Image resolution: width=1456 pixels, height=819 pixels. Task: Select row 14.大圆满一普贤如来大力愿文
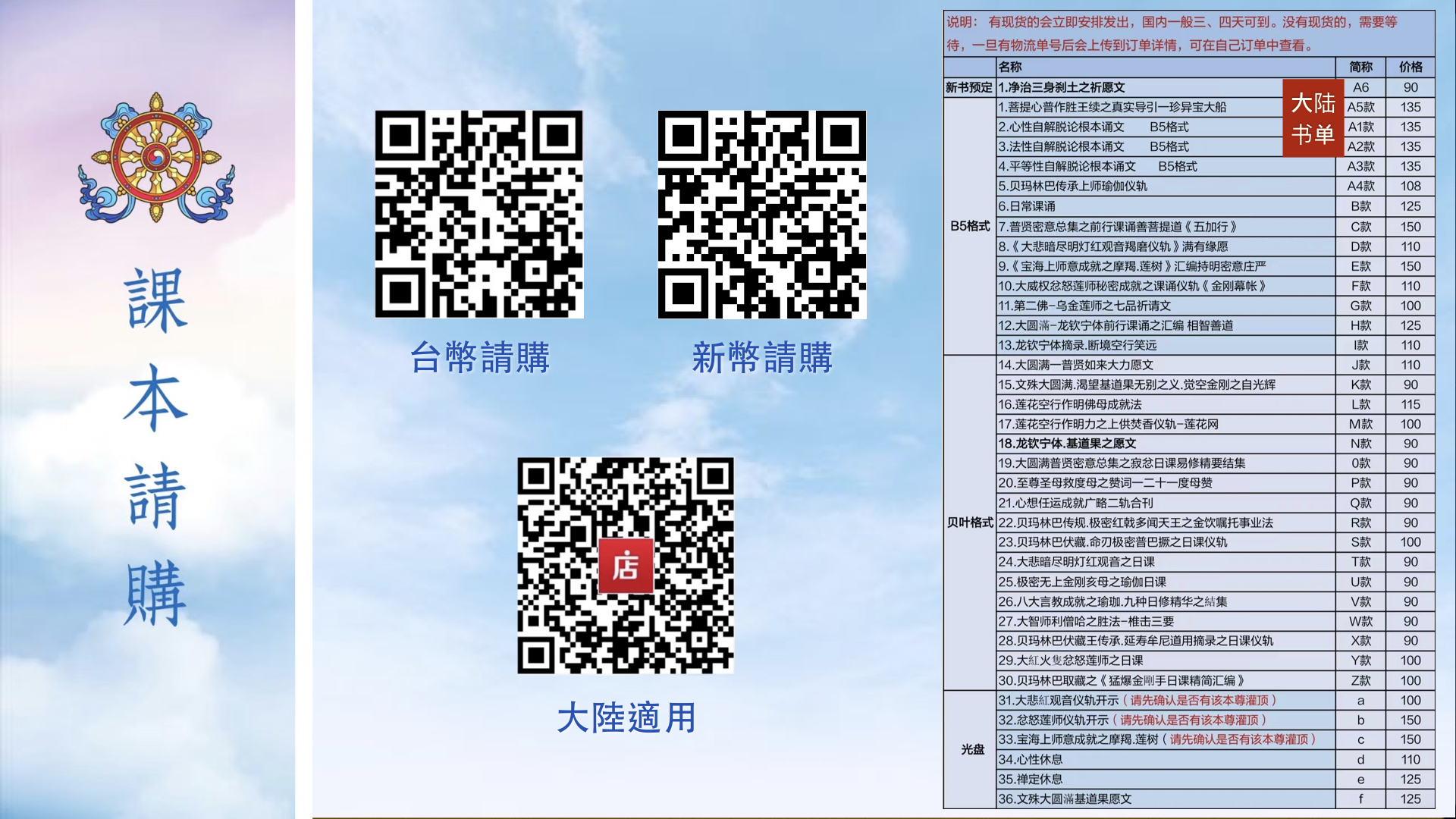coord(1166,365)
